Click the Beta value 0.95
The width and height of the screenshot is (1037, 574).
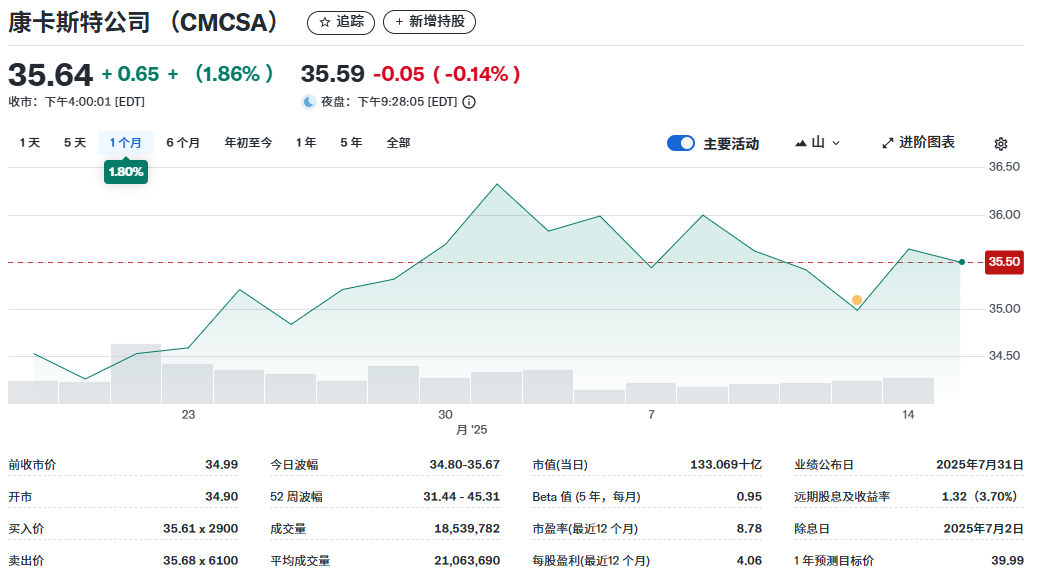[749, 497]
